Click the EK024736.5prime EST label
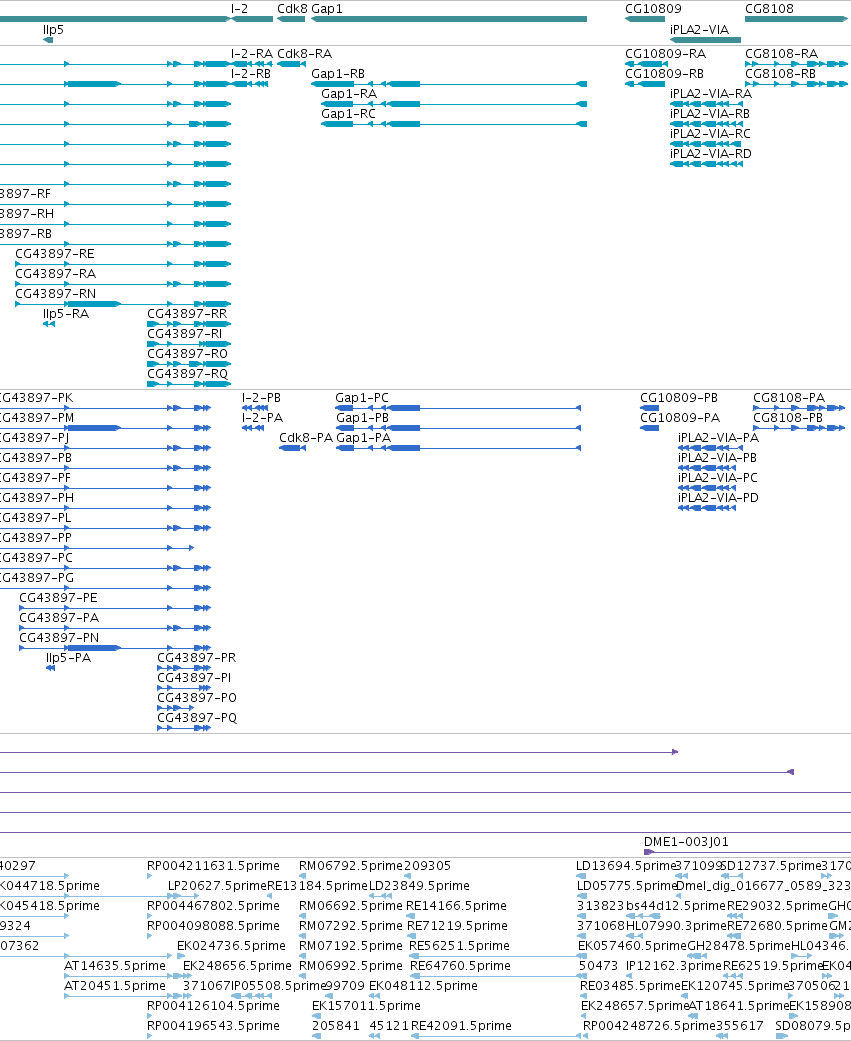Image resolution: width=851 pixels, height=1041 pixels. (231, 945)
